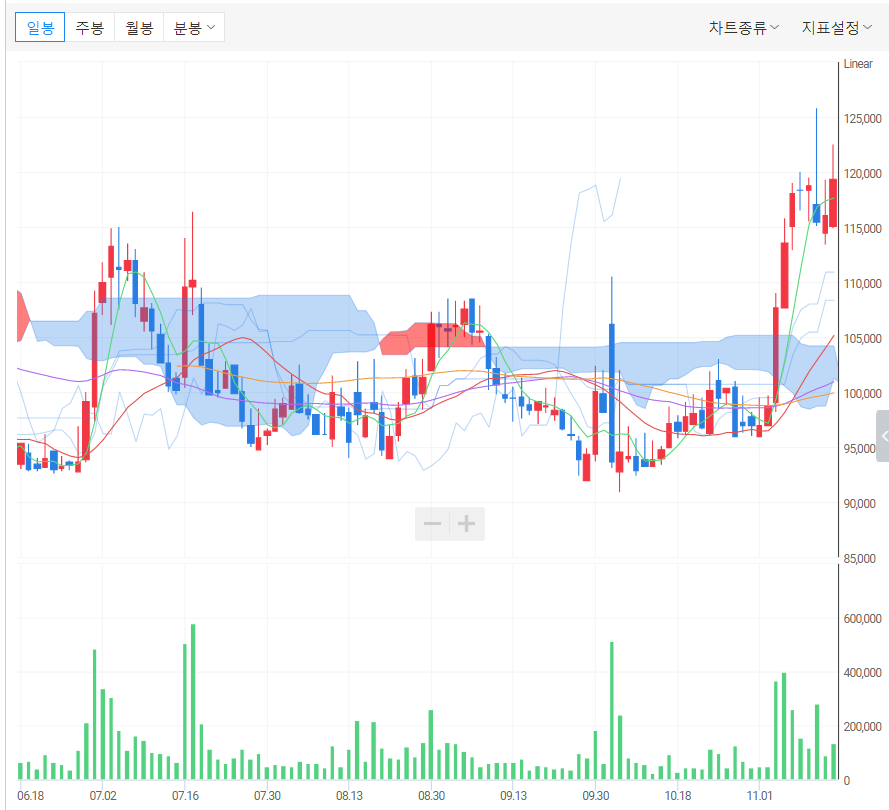Click the Linear scale label
The height and width of the screenshot is (810, 889).
point(858,63)
